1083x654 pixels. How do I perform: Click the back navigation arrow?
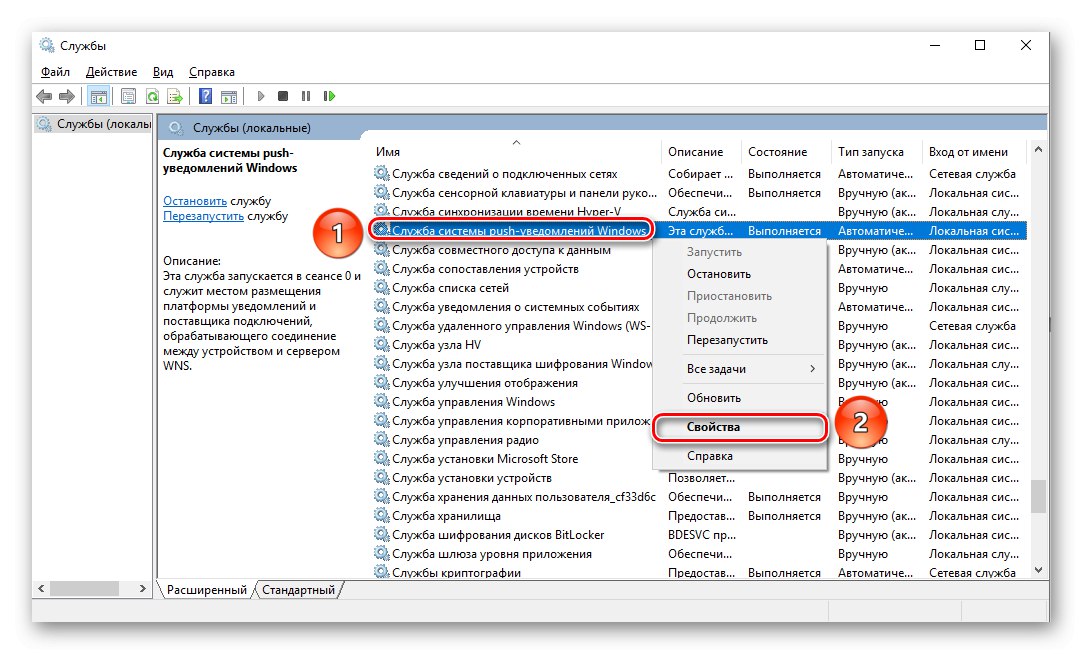click(x=44, y=96)
